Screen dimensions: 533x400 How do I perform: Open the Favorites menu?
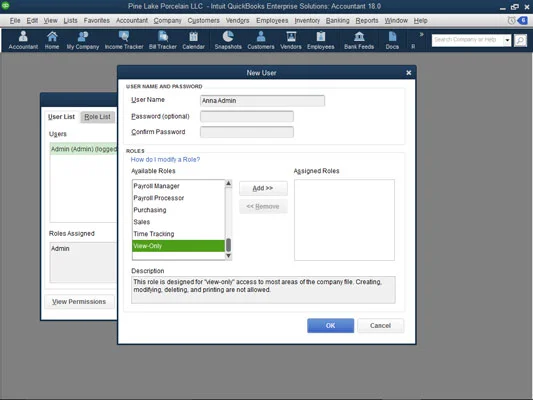[97, 21]
